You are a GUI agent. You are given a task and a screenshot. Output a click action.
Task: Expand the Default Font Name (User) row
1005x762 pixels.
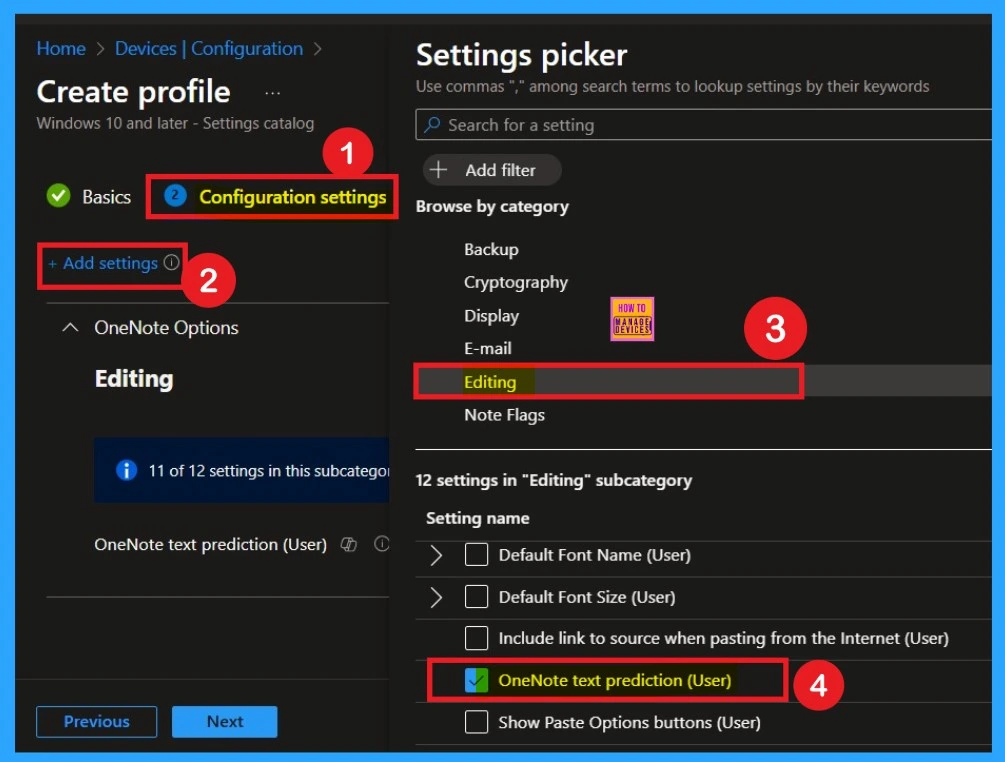pyautogui.click(x=436, y=555)
